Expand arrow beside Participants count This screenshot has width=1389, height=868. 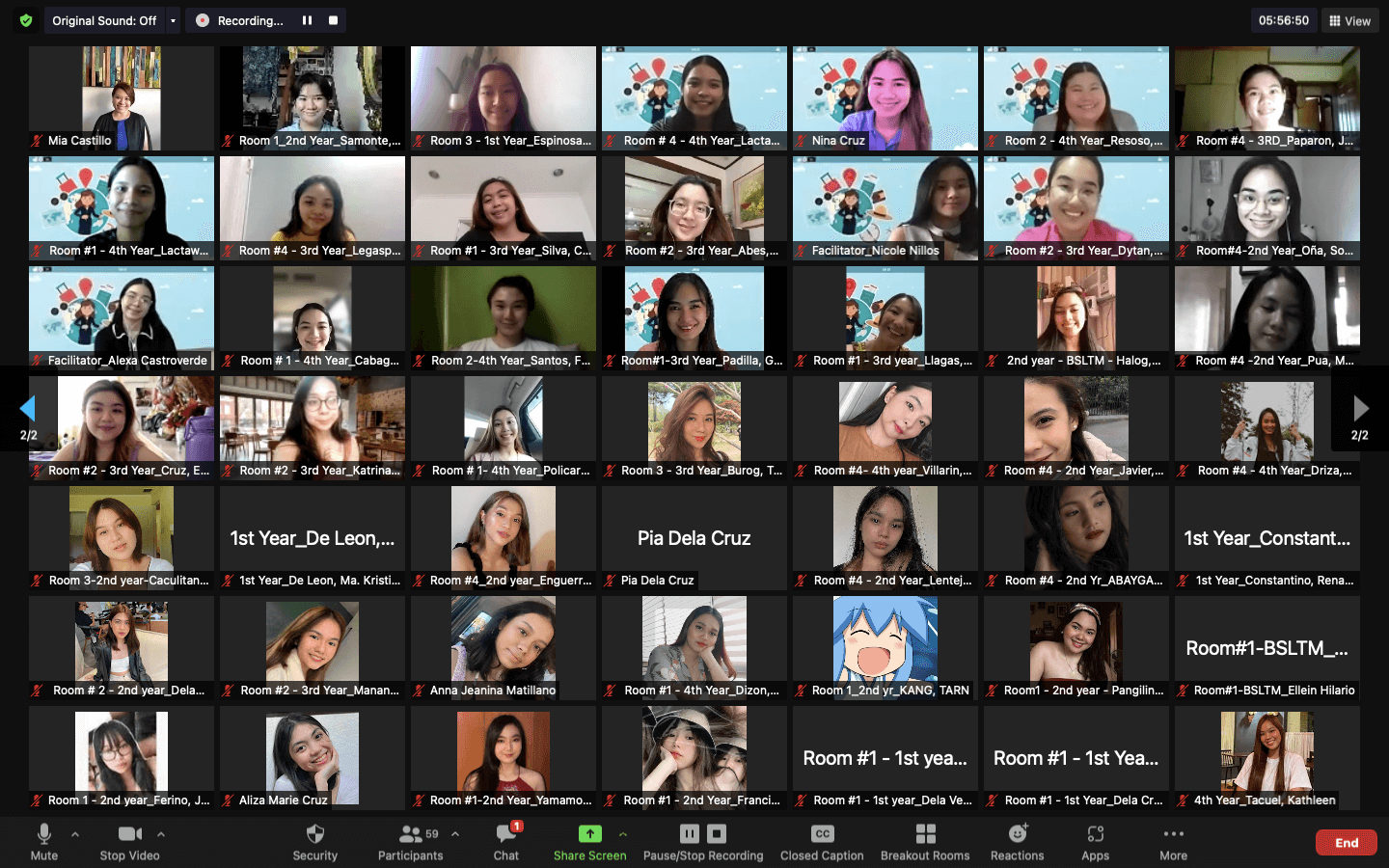[x=455, y=834]
